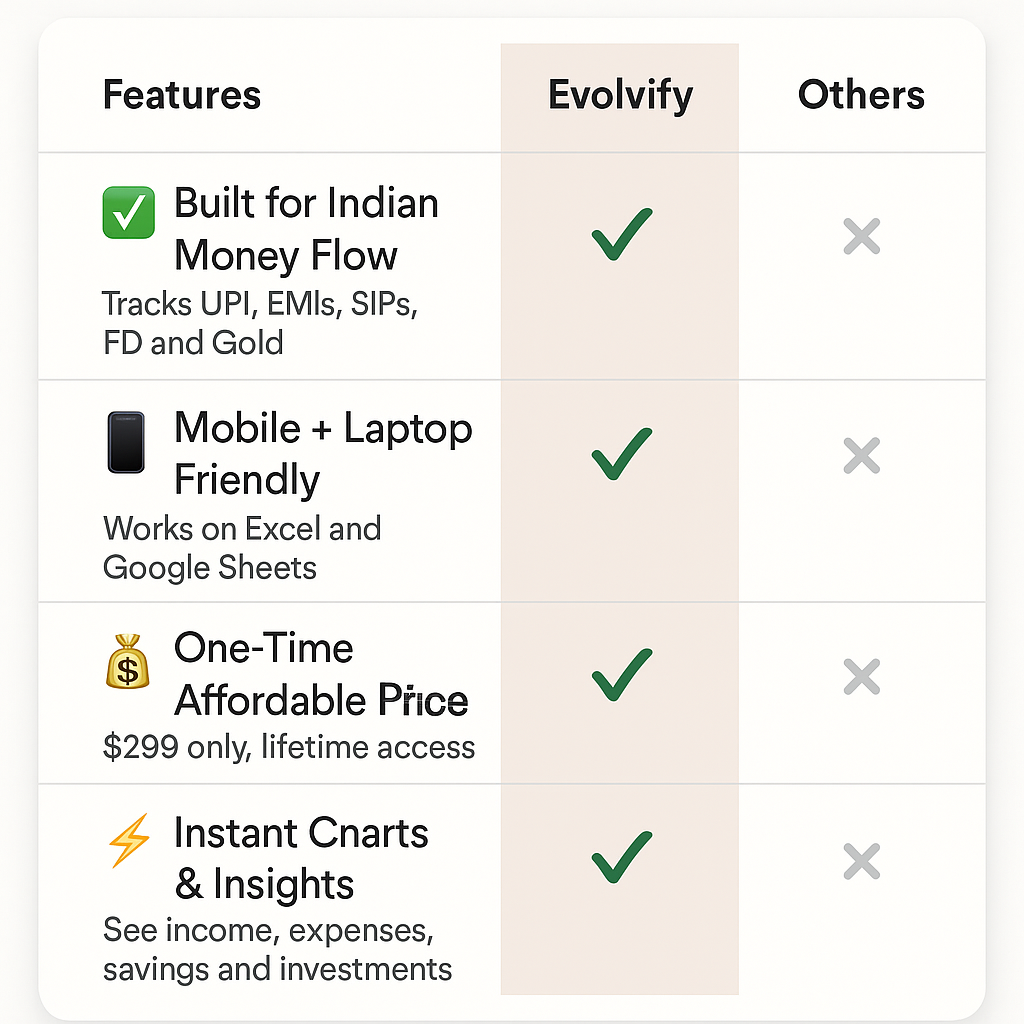Click Others cross for Mobile + Laptop Friendly
The image size is (1024, 1024).
tap(861, 456)
